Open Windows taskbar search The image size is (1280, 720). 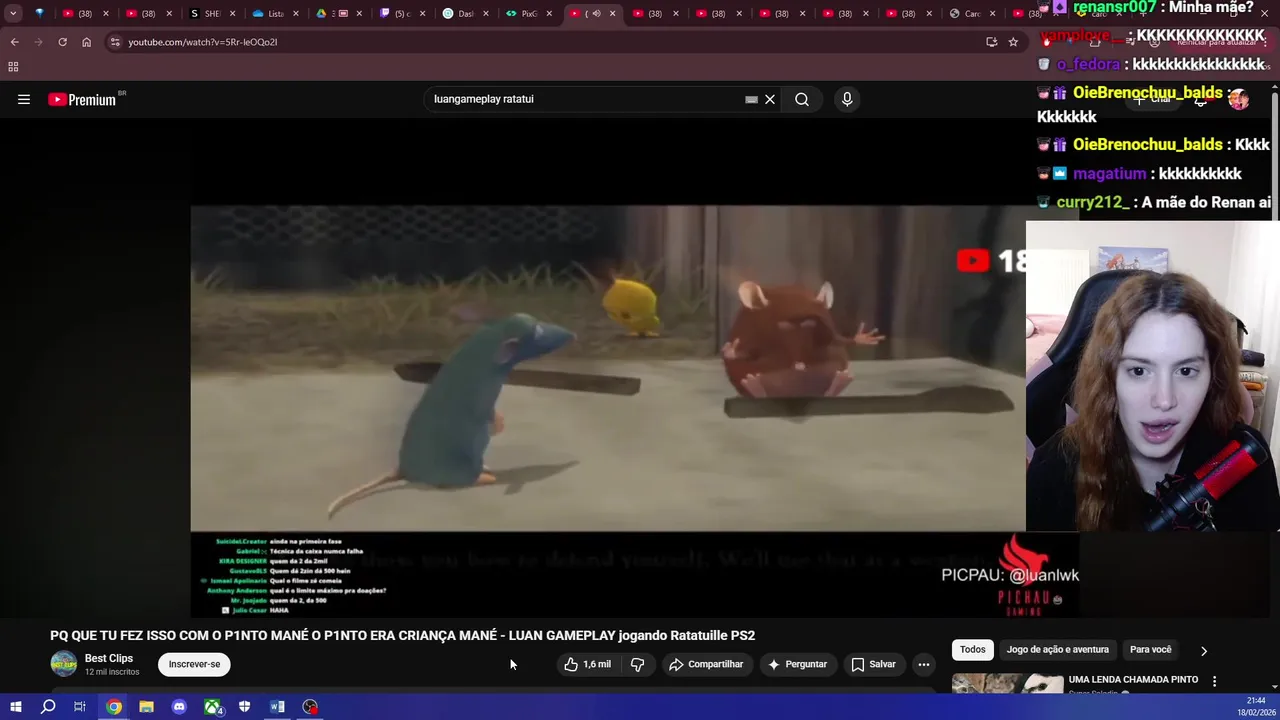pos(47,707)
